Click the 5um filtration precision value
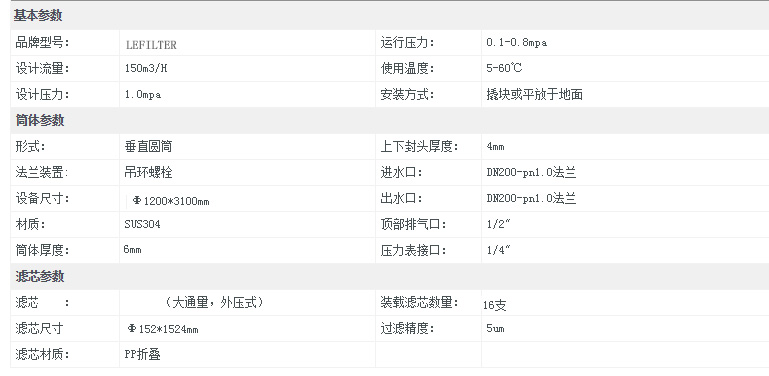 (495, 328)
